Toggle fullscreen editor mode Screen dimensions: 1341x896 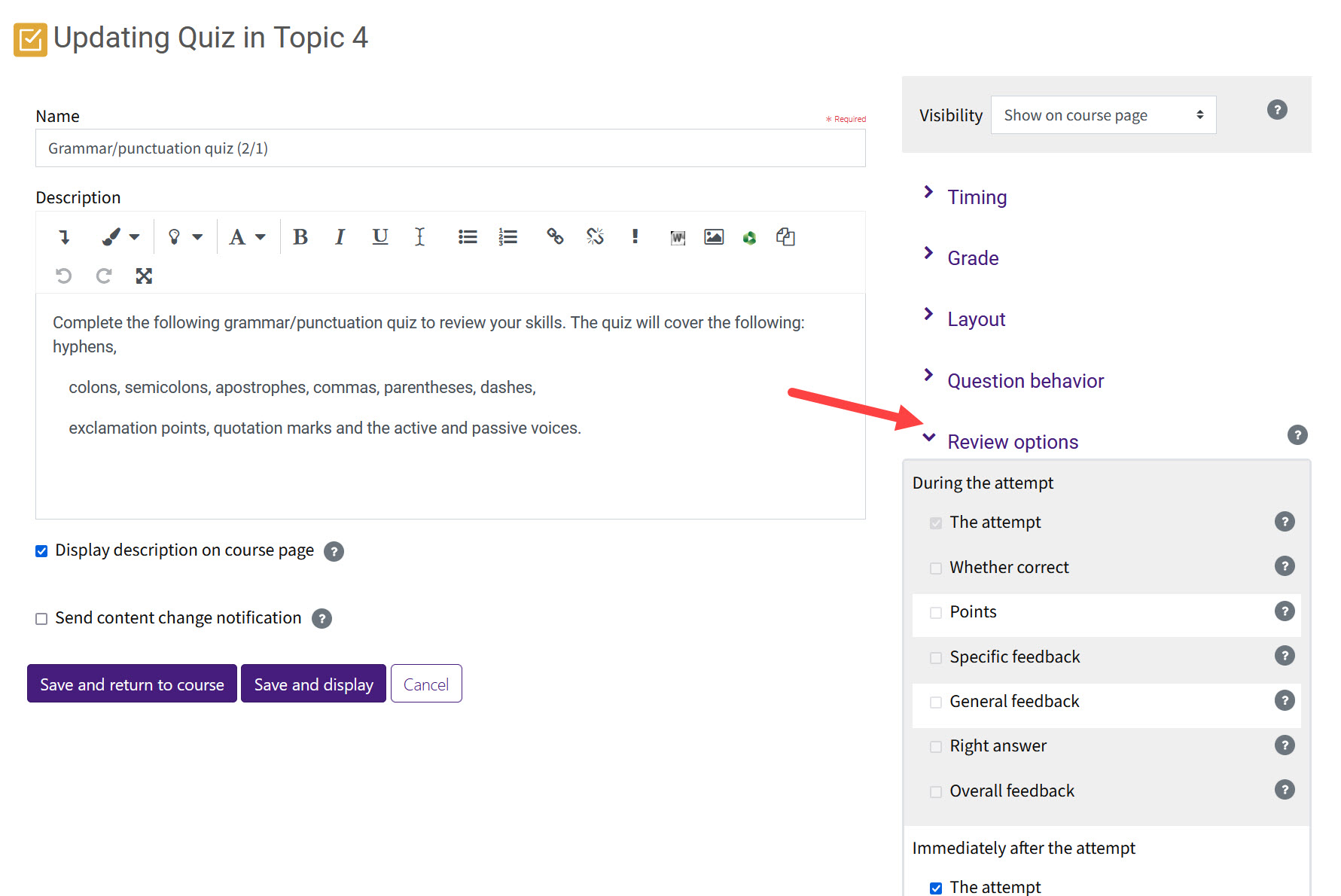pos(144,276)
